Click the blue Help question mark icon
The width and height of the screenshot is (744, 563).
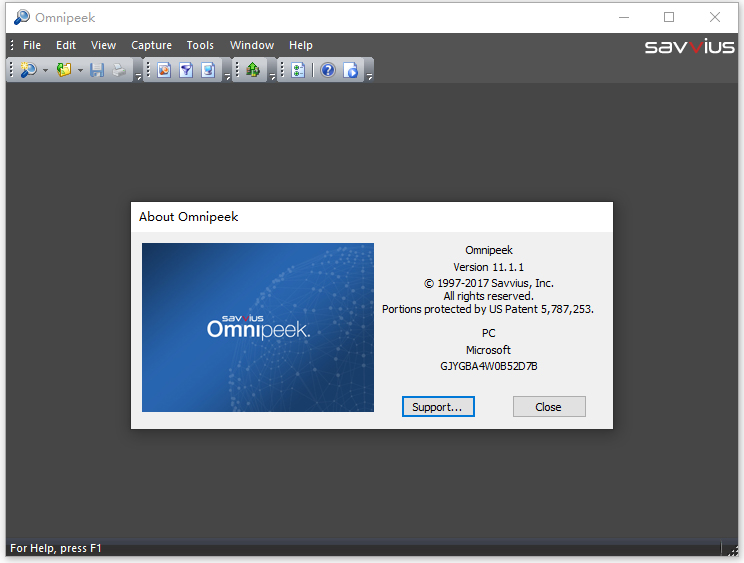click(328, 70)
